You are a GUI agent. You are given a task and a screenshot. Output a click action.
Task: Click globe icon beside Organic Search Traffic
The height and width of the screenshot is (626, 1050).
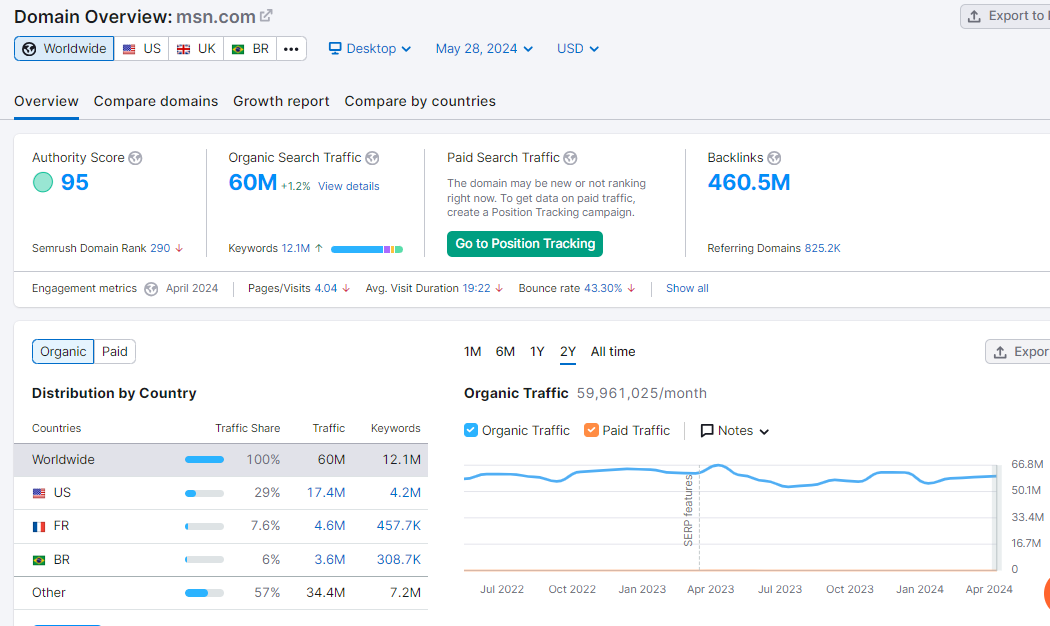(372, 158)
